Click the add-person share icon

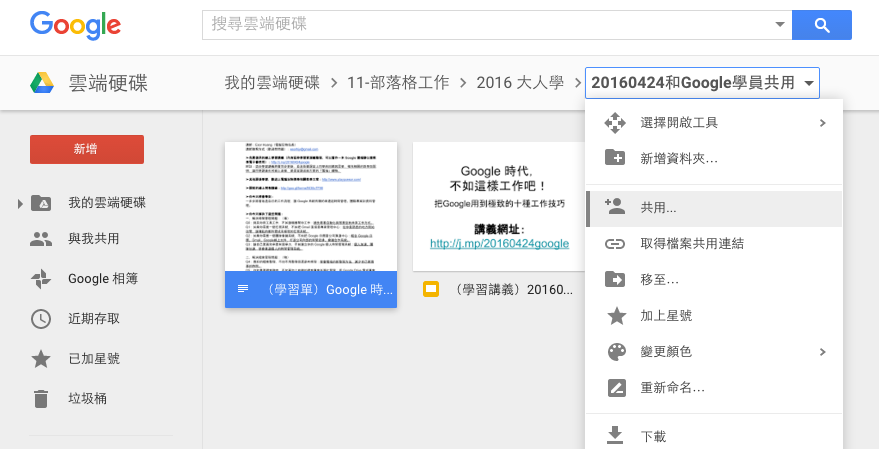615,206
